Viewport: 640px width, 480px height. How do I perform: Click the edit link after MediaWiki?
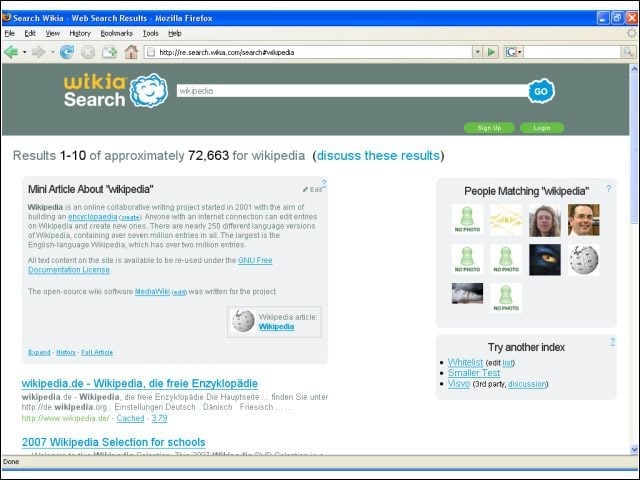pos(180,292)
